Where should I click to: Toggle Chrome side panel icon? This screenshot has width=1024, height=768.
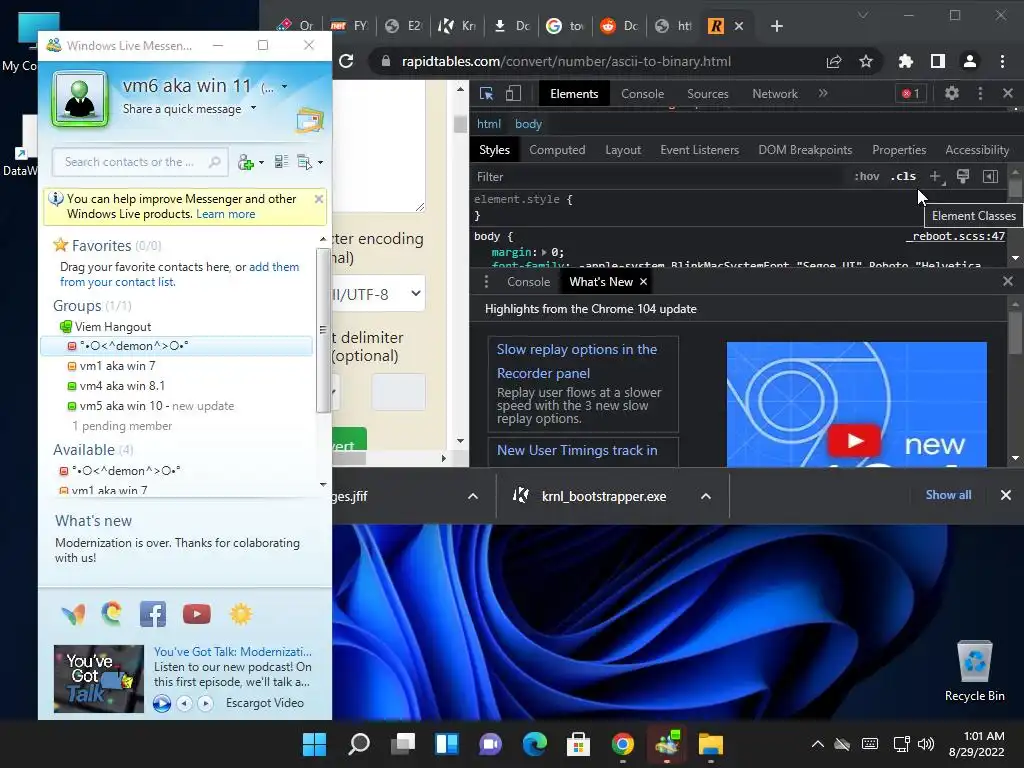click(938, 61)
